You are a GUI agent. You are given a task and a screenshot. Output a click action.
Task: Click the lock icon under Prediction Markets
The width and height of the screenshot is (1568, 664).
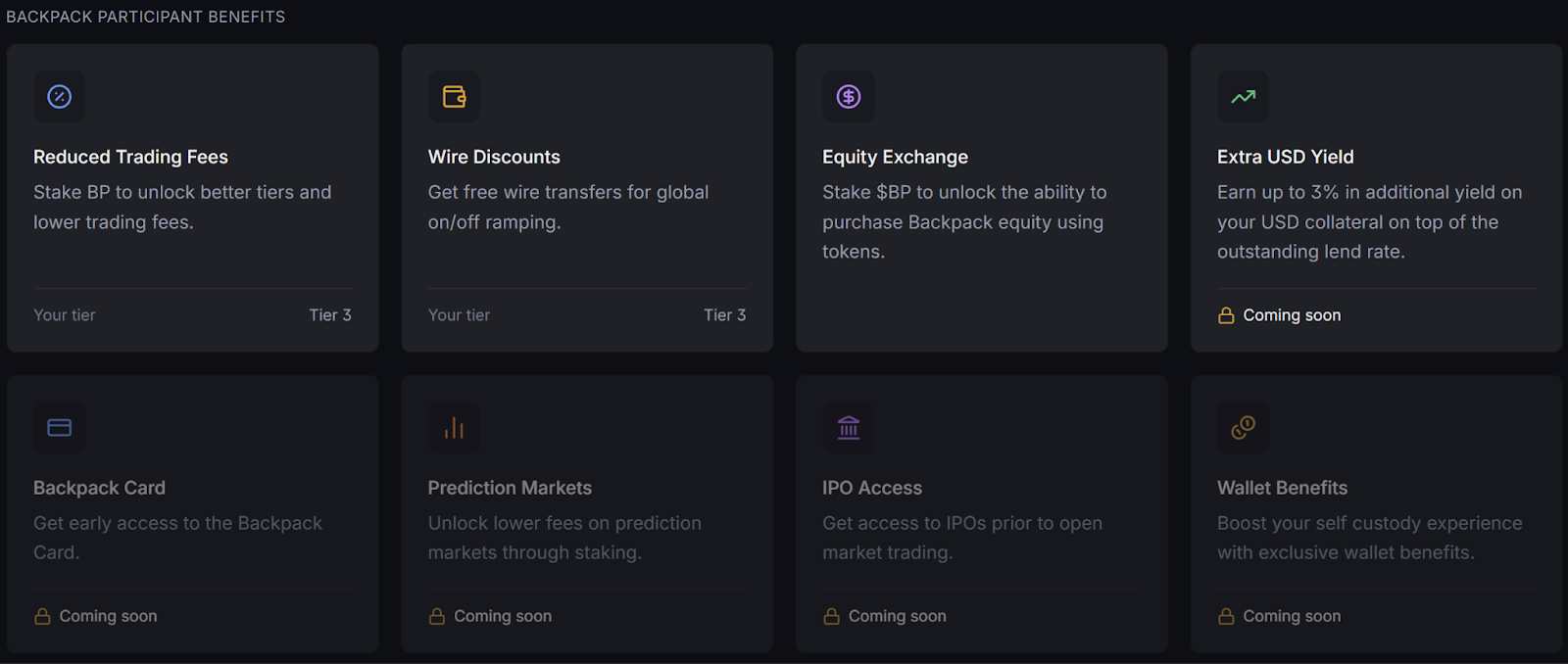coord(437,616)
